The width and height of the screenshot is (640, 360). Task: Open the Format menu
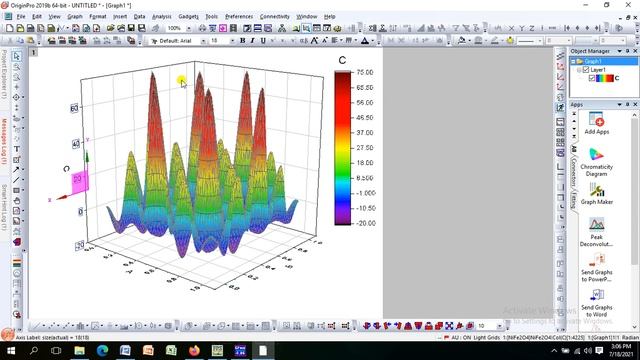click(x=98, y=17)
